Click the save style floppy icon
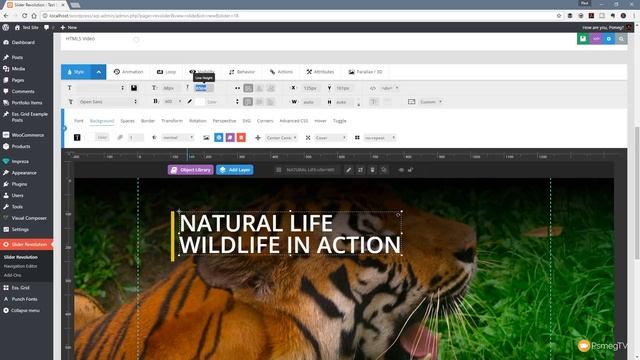Screen dimensions: 640x360 [134, 88]
